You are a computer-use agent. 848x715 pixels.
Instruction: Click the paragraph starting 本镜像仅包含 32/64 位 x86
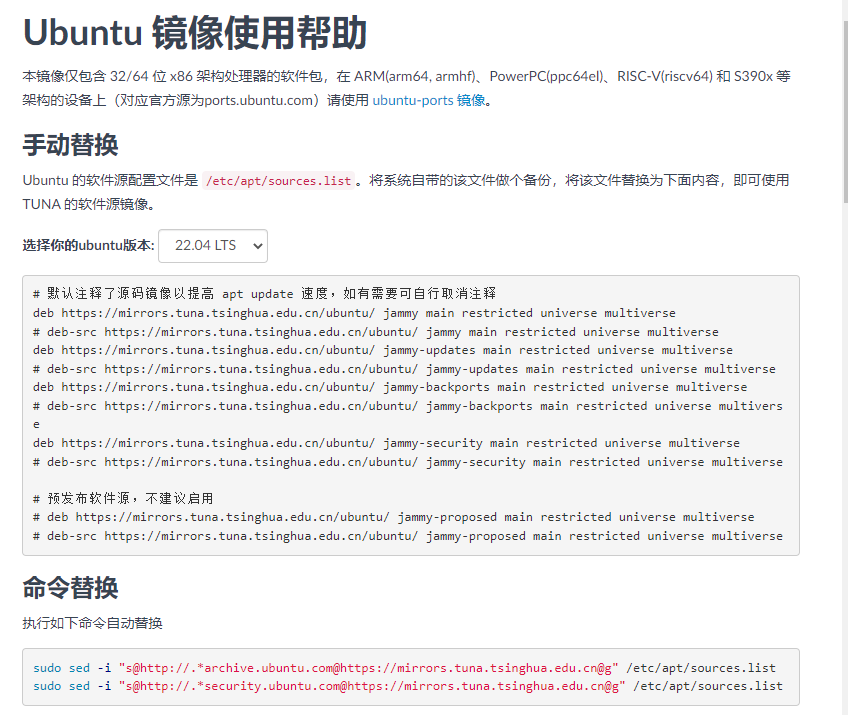407,88
